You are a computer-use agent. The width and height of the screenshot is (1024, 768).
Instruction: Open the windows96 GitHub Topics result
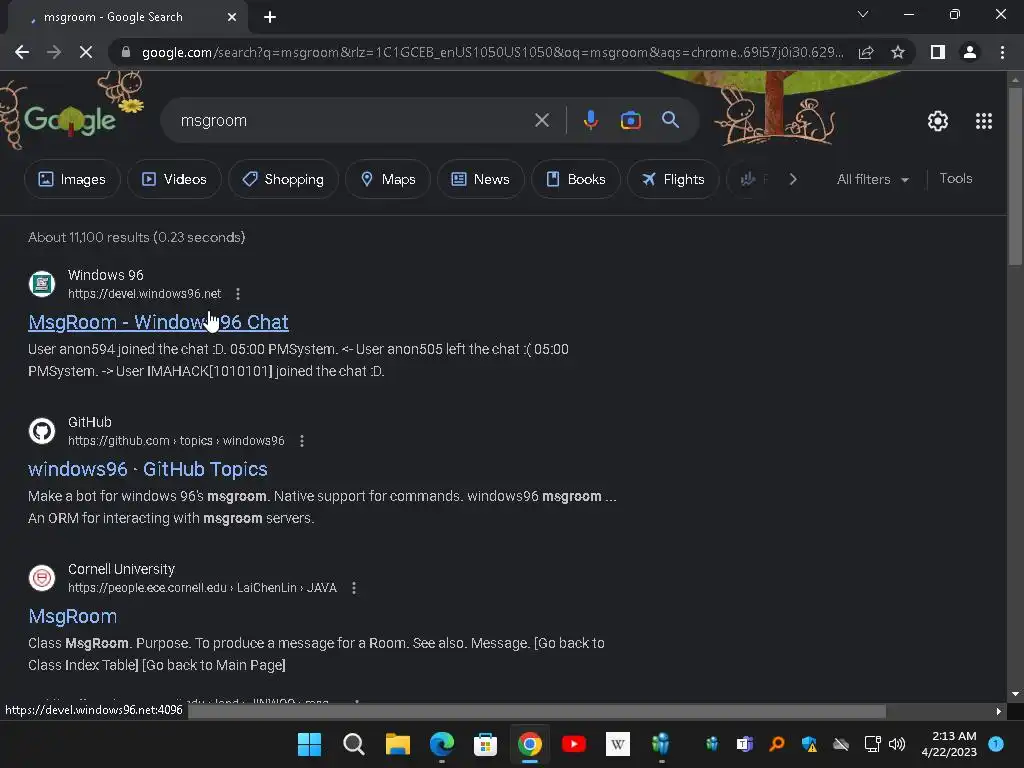[x=148, y=469]
